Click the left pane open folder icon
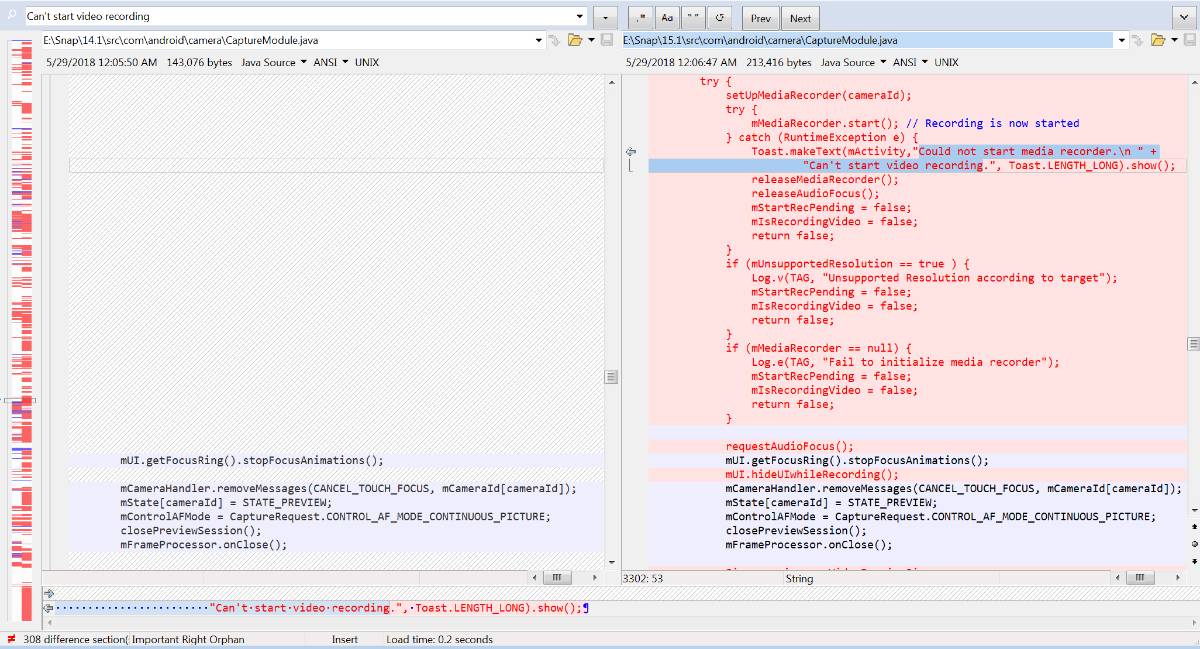 coord(574,40)
